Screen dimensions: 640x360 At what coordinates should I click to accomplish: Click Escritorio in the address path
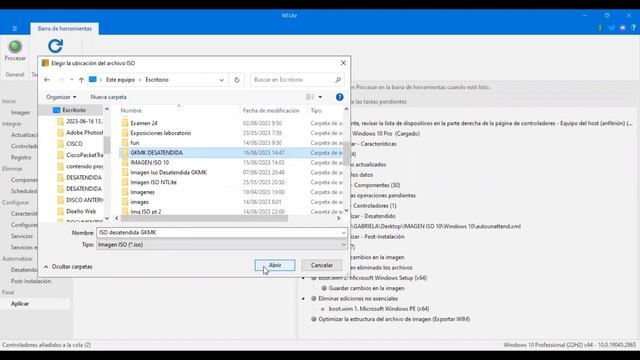tap(157, 80)
